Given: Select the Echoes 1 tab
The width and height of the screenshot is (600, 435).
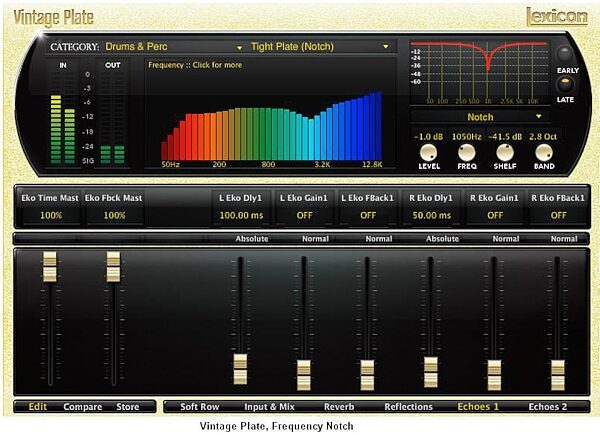Looking at the screenshot, I should tap(478, 407).
